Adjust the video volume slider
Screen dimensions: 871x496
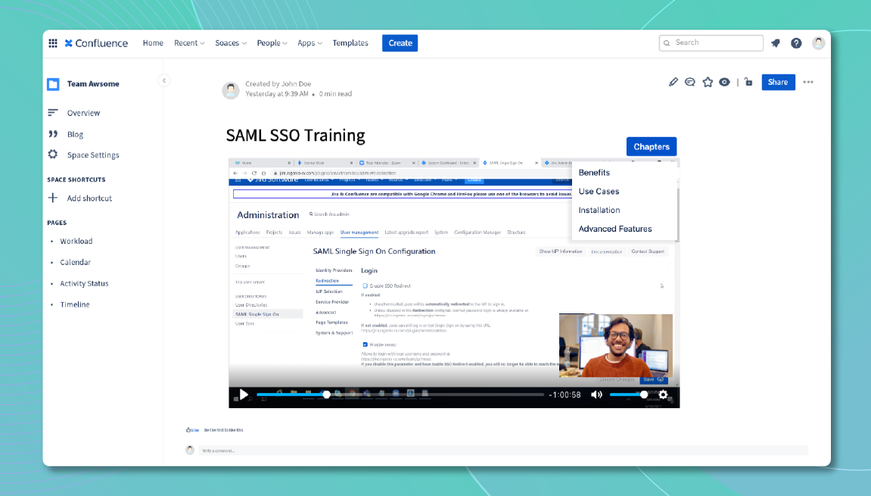pos(628,394)
